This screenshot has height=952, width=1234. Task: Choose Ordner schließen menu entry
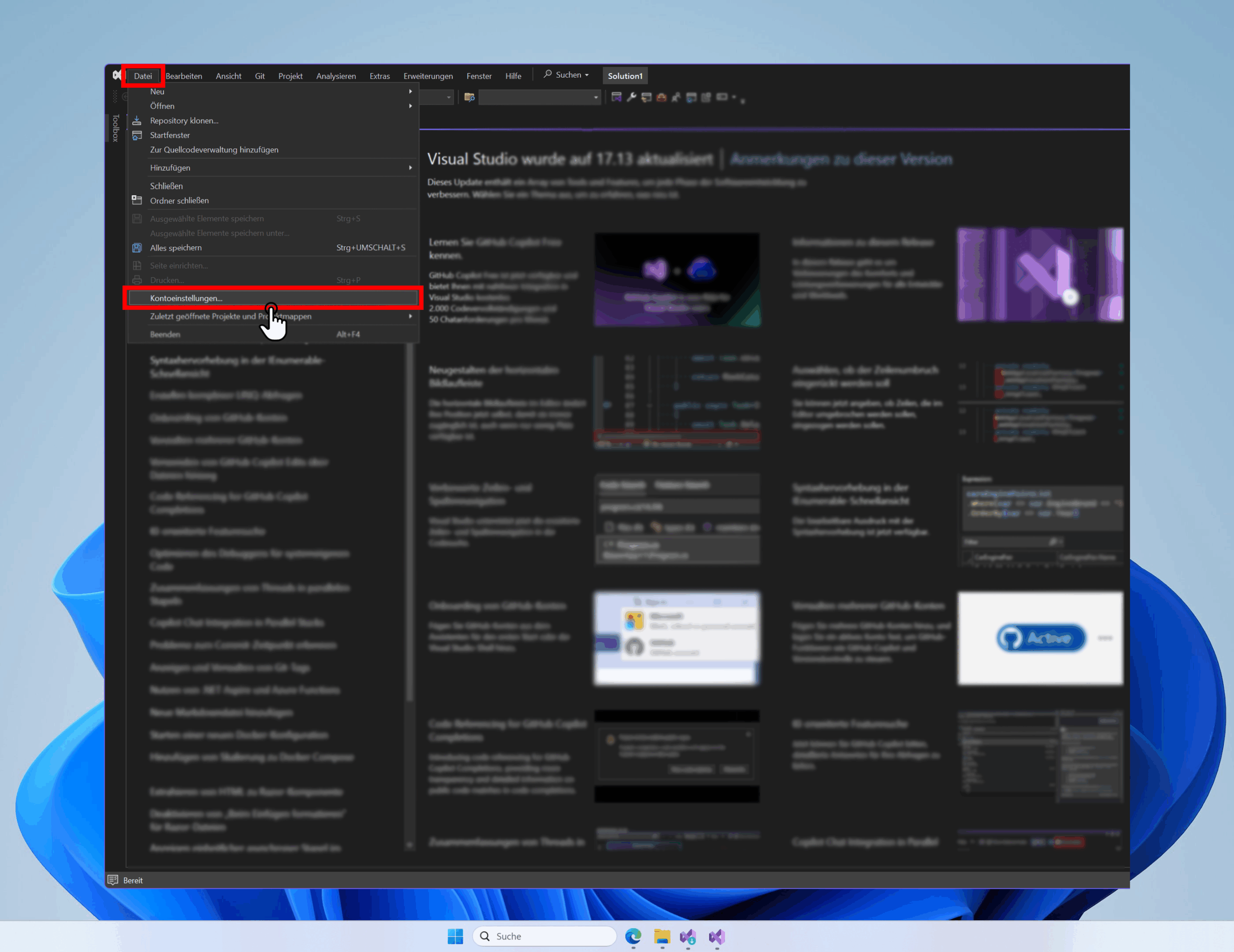[273, 201]
